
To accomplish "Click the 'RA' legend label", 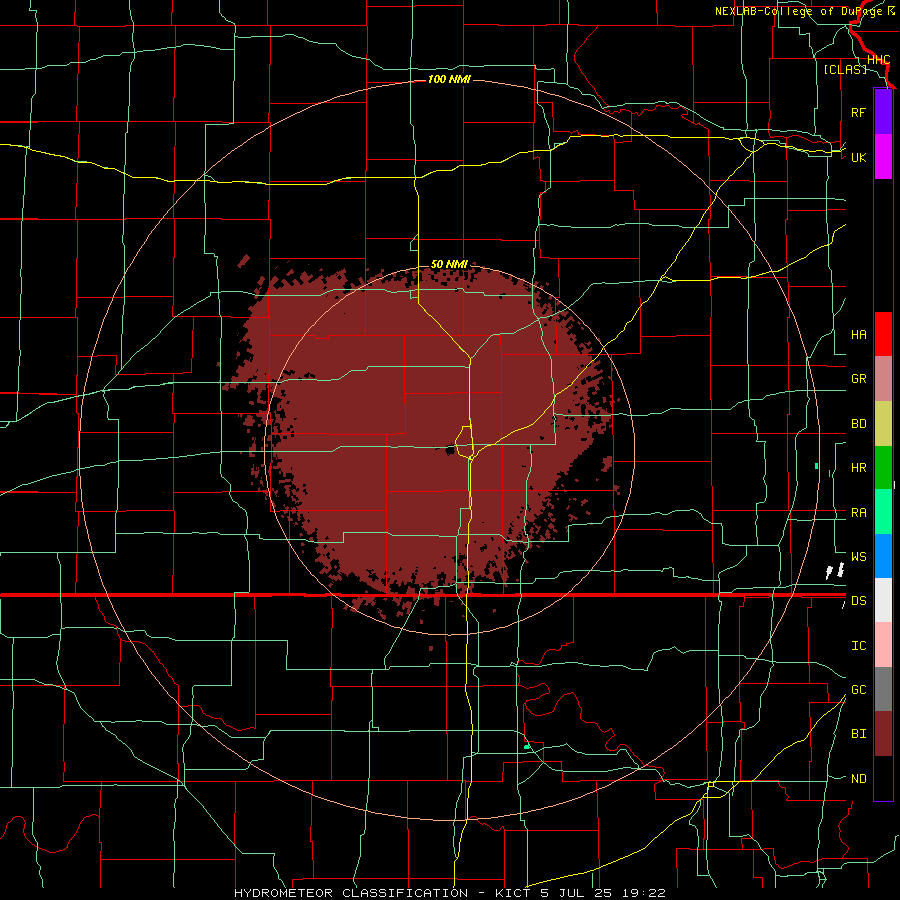I will pyautogui.click(x=858, y=513).
